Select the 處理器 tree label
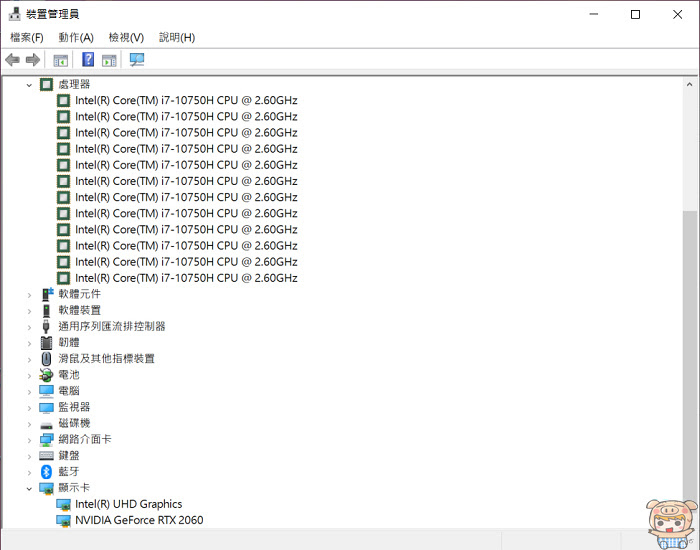 click(x=74, y=84)
